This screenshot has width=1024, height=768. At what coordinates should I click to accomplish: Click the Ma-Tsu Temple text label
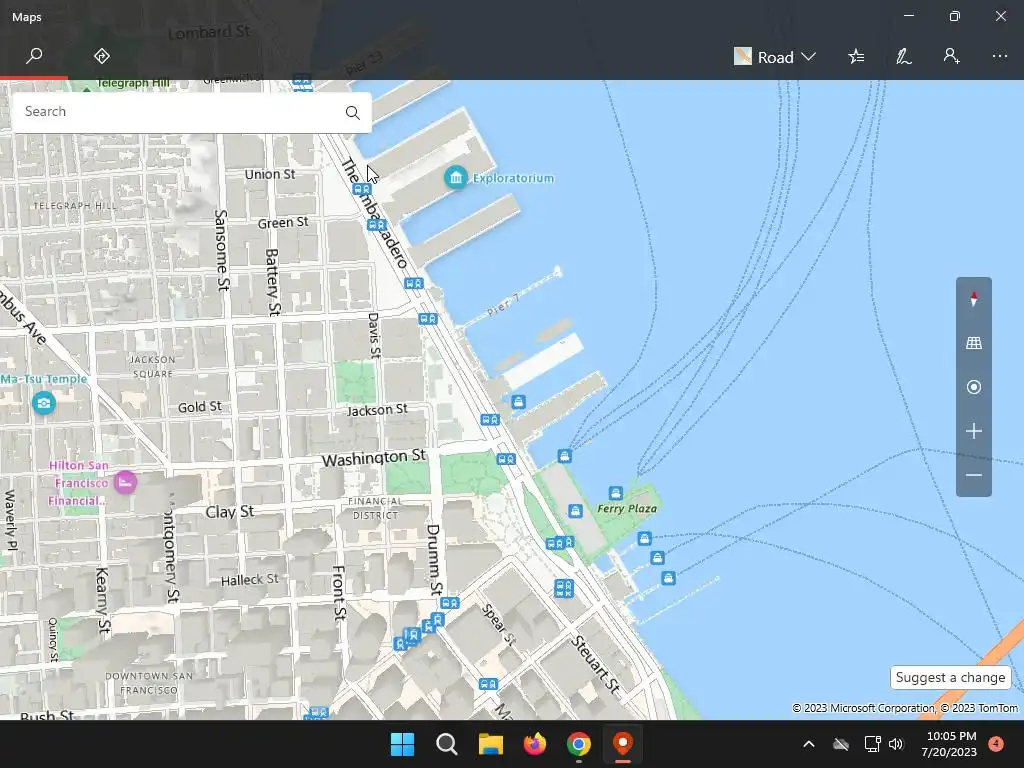(x=44, y=379)
